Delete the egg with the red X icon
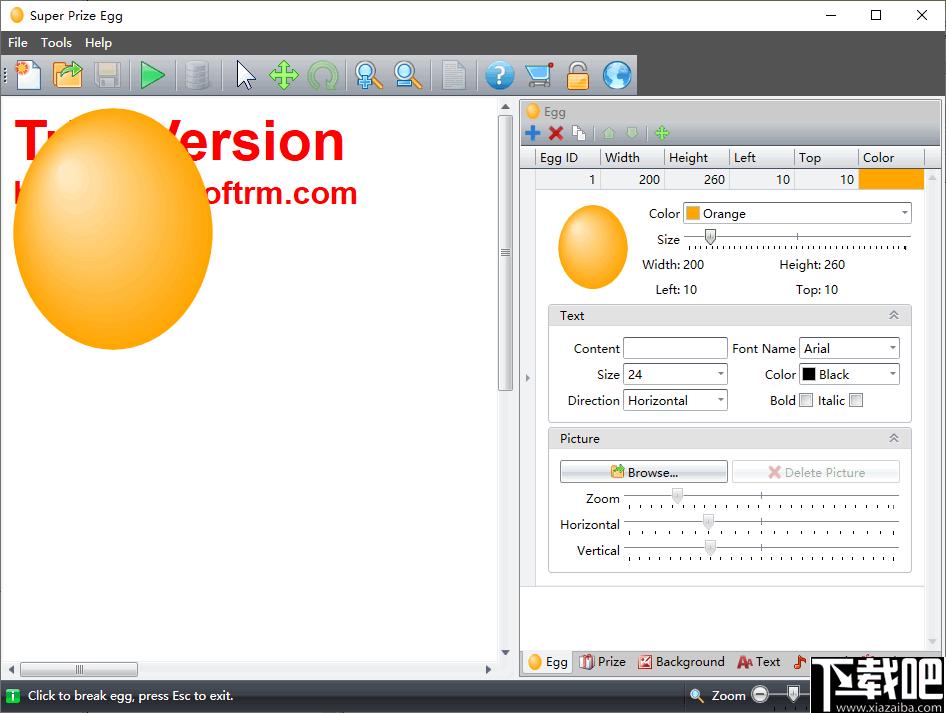 click(556, 133)
